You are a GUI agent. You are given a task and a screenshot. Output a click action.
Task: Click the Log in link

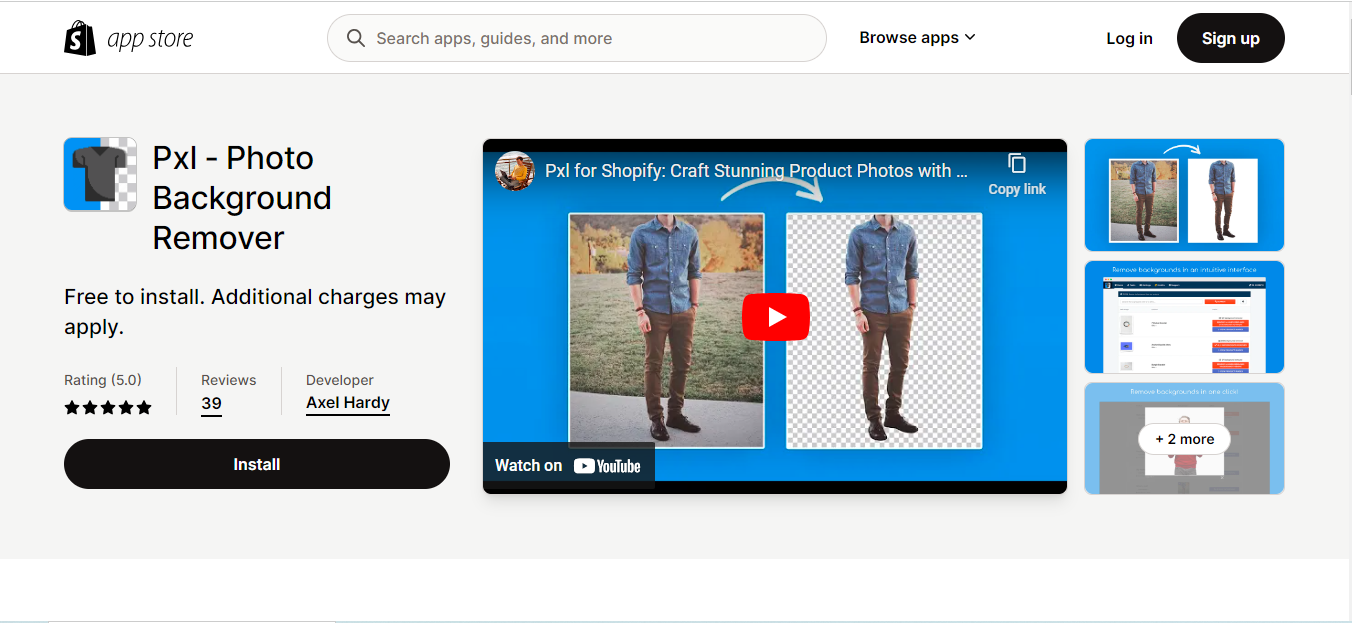pos(1129,38)
